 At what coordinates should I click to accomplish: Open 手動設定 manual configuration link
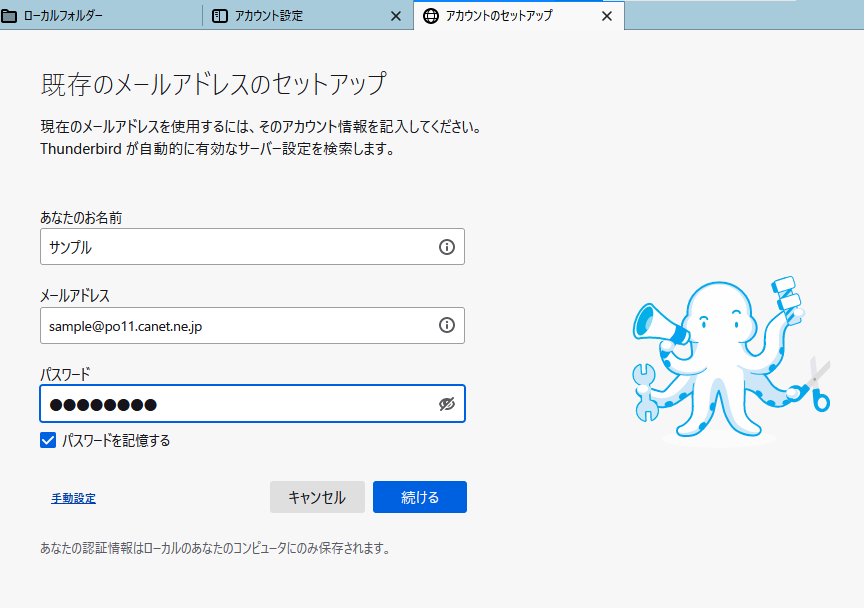point(73,498)
